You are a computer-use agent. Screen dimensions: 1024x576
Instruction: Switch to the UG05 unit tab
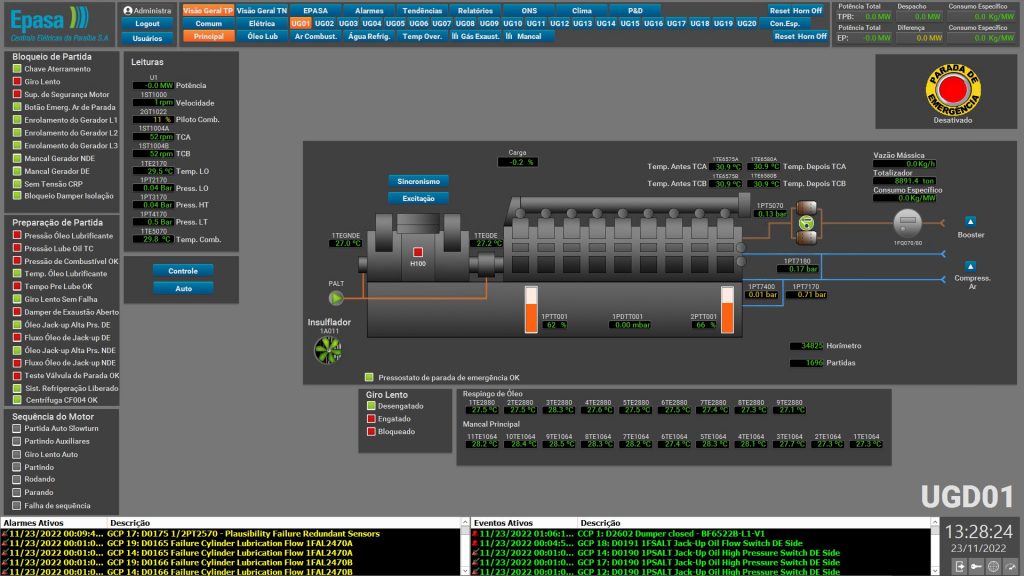[395, 23]
